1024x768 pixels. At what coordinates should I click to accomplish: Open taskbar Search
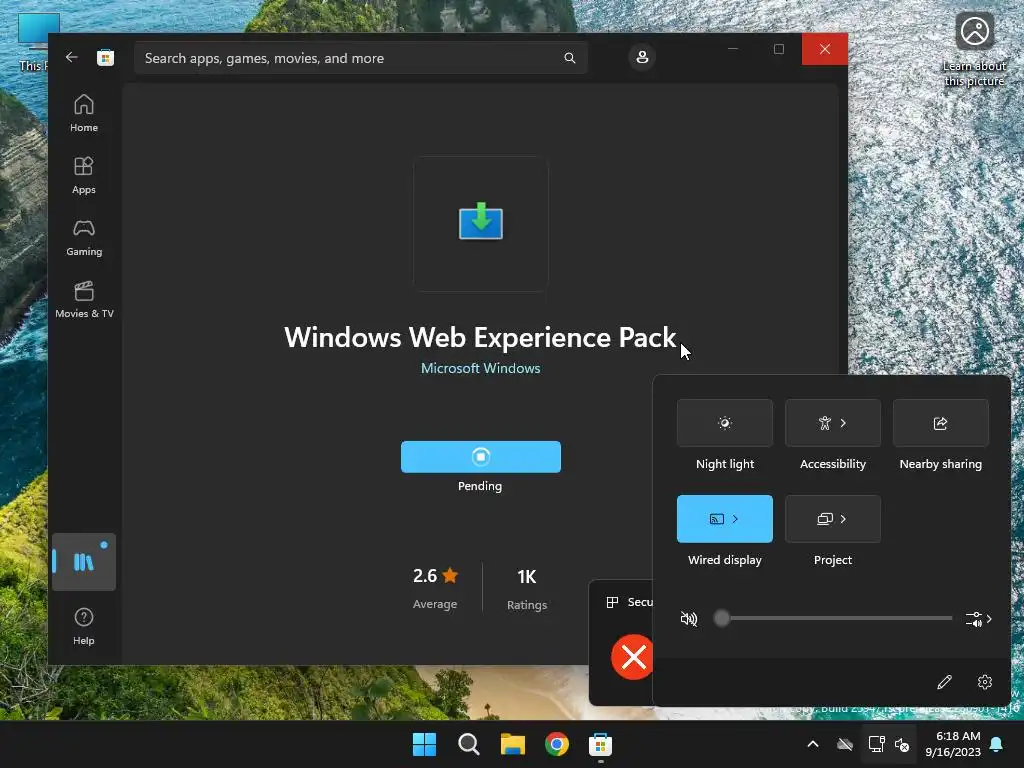[469, 744]
